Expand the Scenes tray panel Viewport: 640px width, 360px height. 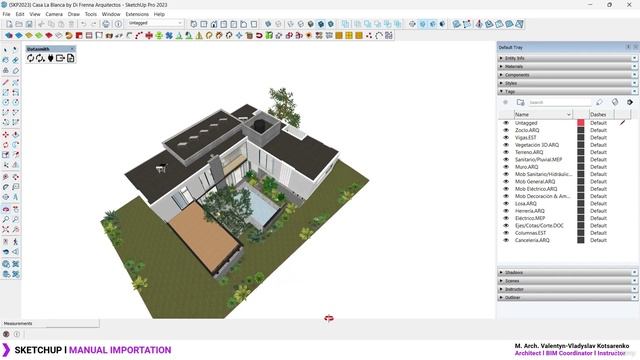pos(567,281)
